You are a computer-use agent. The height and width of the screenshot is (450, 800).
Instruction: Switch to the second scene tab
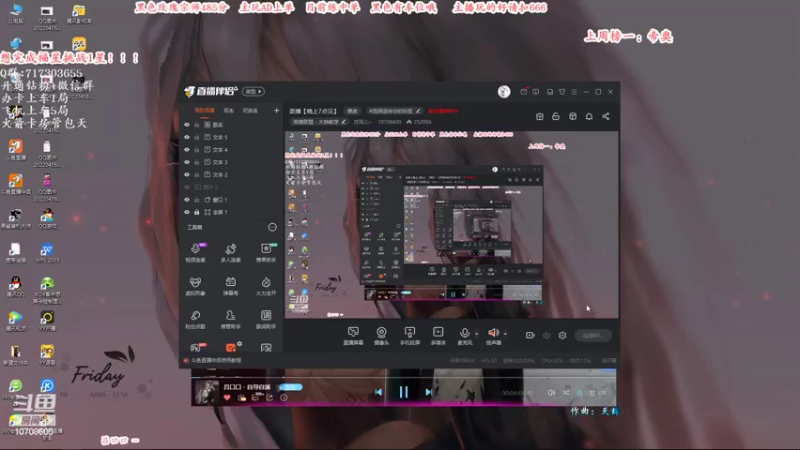click(x=229, y=110)
